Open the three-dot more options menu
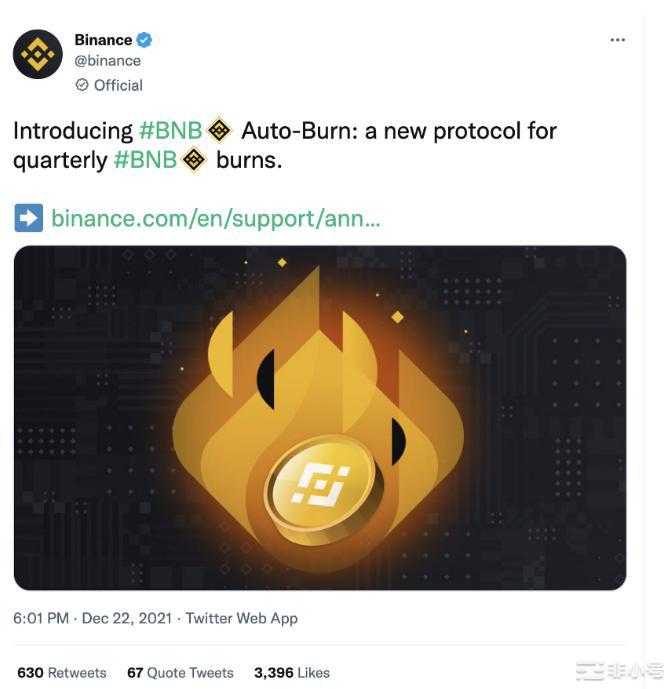This screenshot has width=672, height=689. [x=618, y=40]
